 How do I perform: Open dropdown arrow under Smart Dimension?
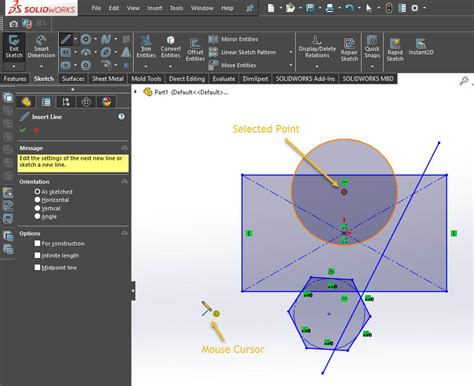(41, 66)
